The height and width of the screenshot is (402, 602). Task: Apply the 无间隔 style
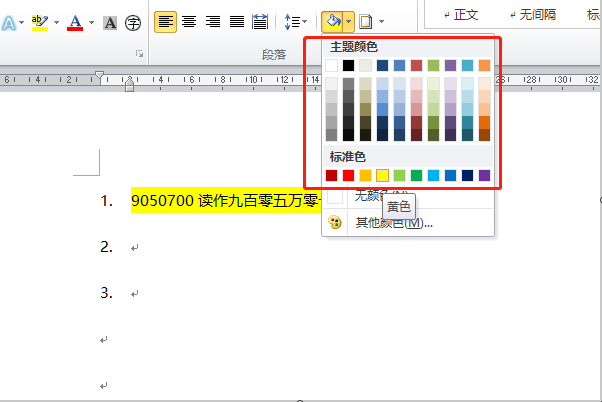pos(533,15)
